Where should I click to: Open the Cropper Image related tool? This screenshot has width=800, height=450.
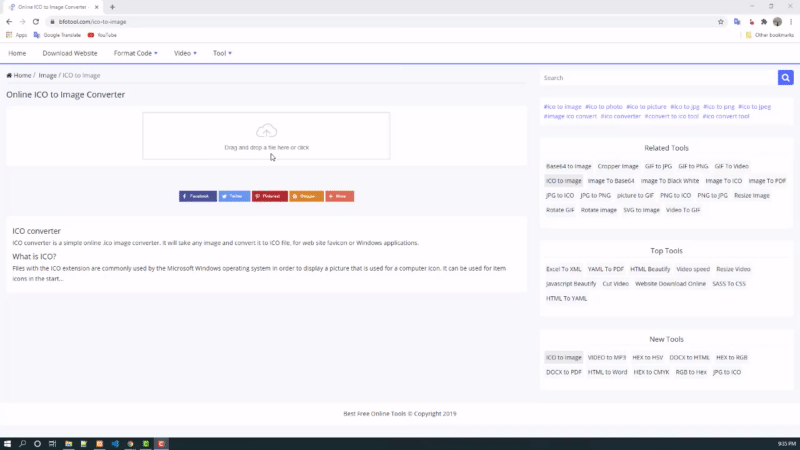(x=619, y=166)
